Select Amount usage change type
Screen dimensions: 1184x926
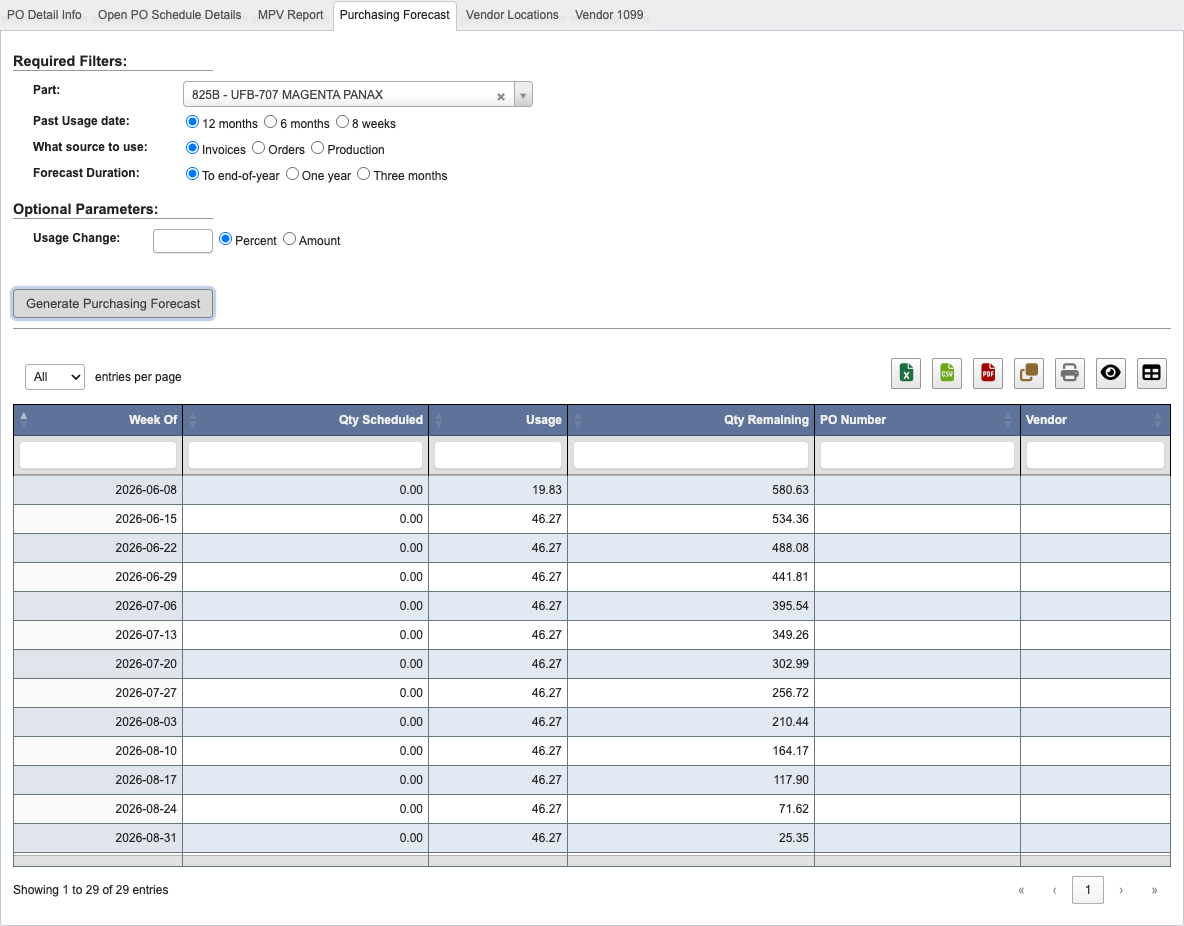[289, 239]
